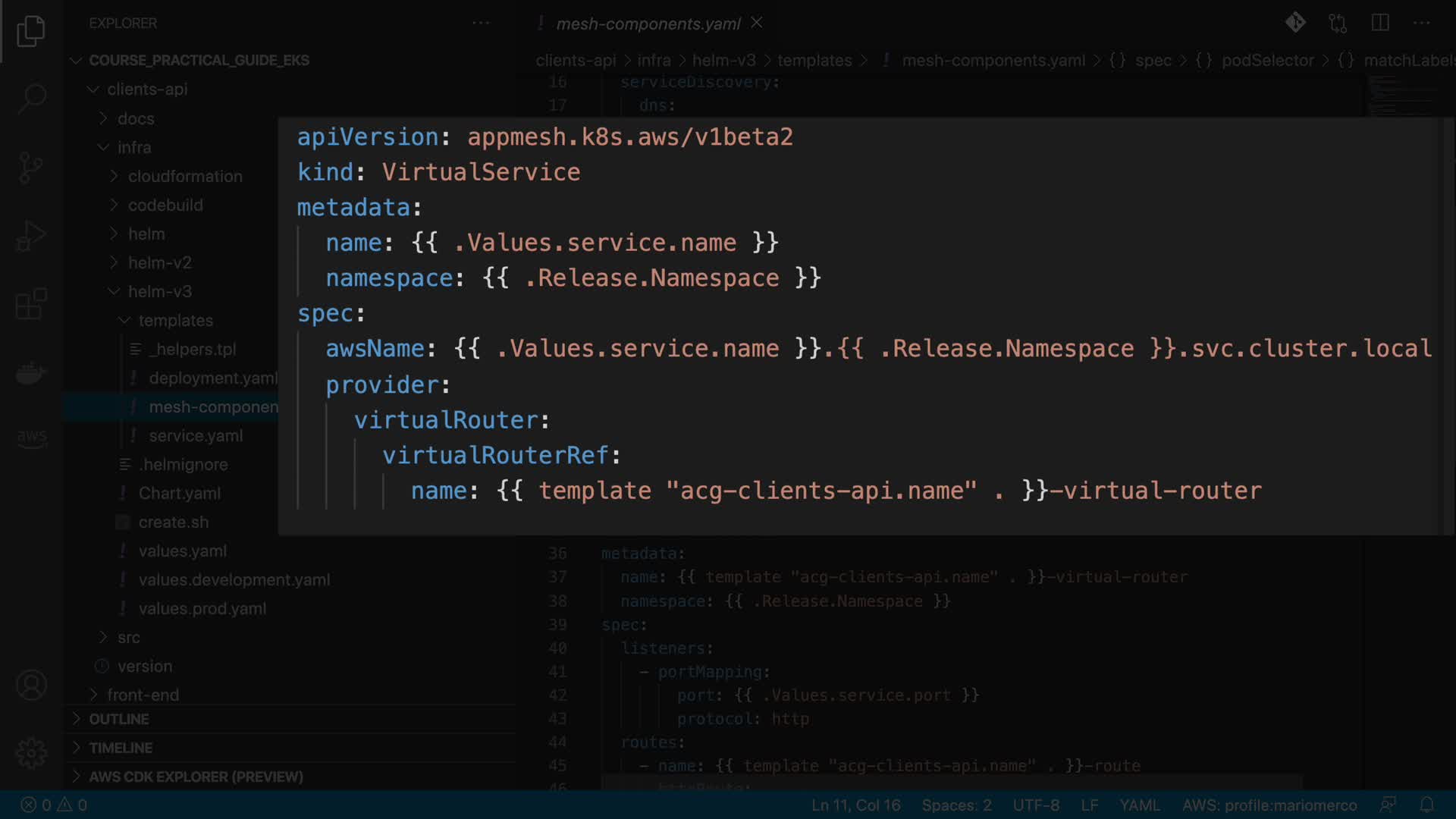Expand the TIMELINE section

(x=121, y=748)
